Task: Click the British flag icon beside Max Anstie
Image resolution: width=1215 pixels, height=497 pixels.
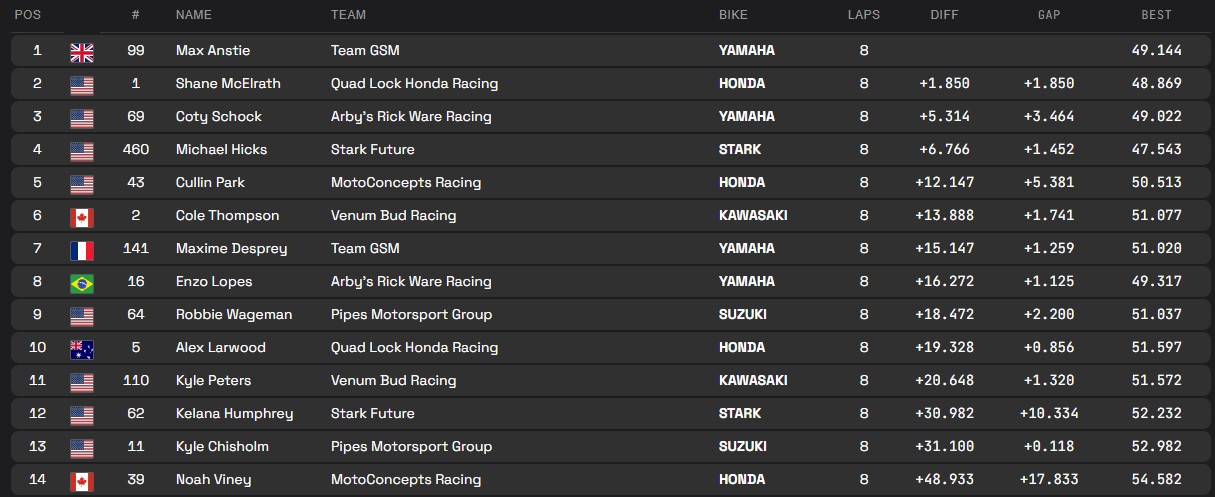Action: click(82, 51)
